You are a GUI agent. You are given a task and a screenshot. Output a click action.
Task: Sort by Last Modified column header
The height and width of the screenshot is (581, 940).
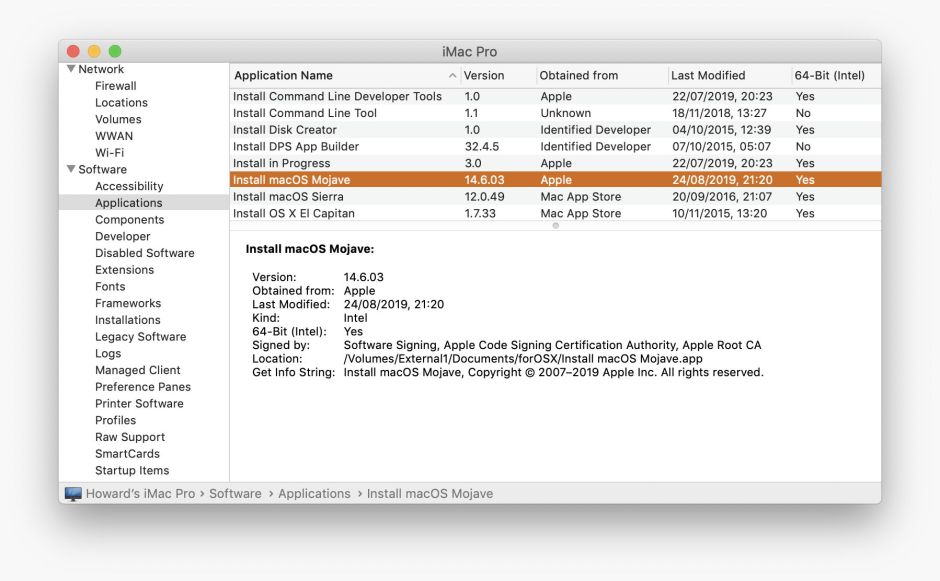point(708,76)
